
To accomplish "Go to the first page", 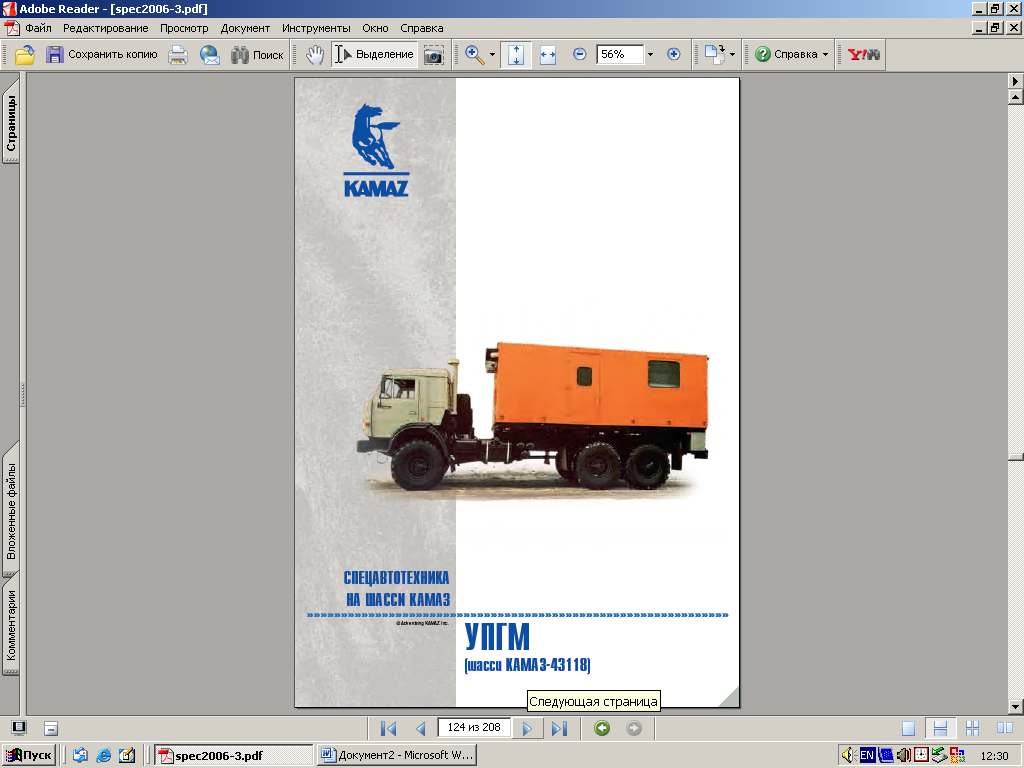I will [x=389, y=728].
